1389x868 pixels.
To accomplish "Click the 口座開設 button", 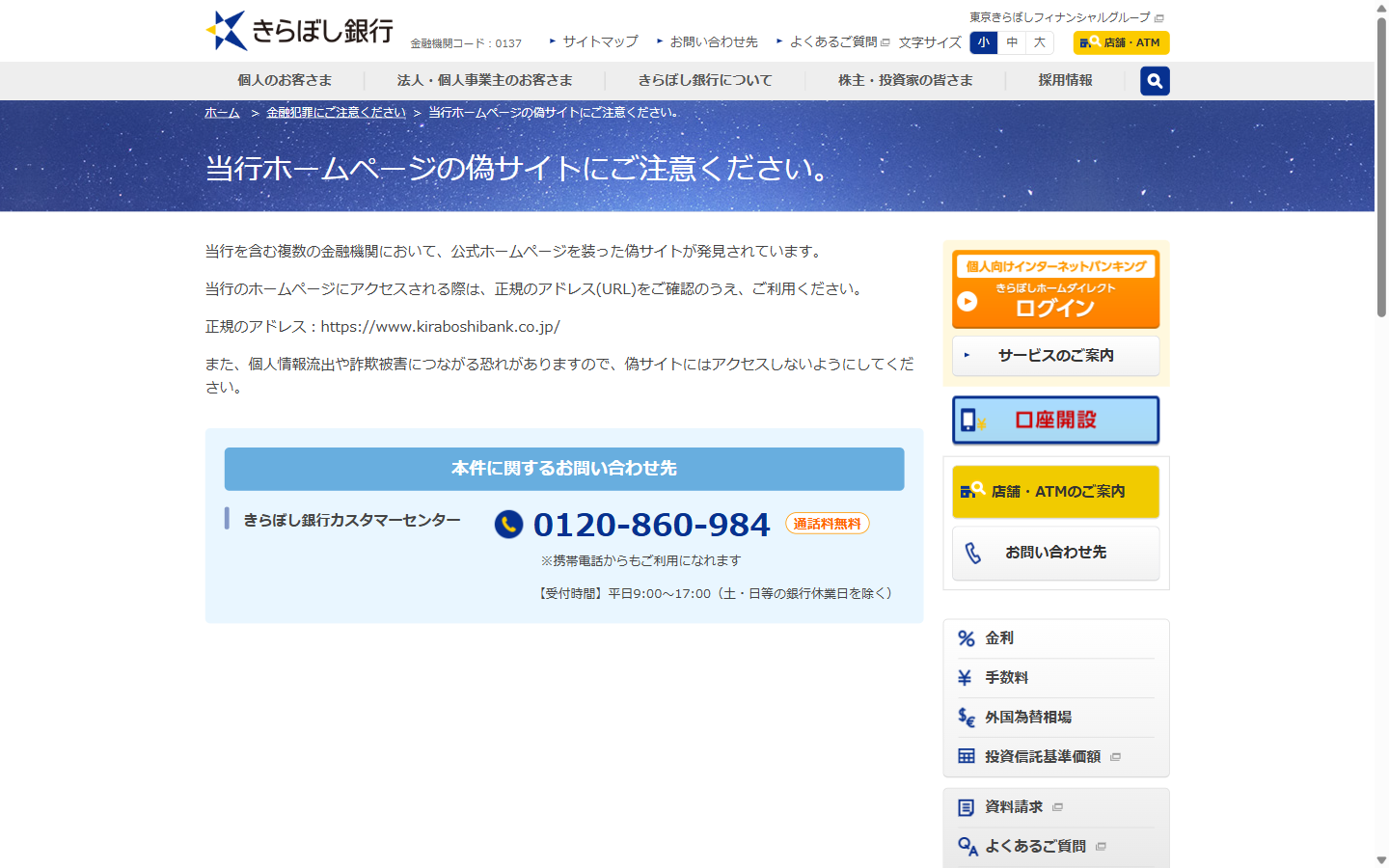I will click(x=1056, y=420).
